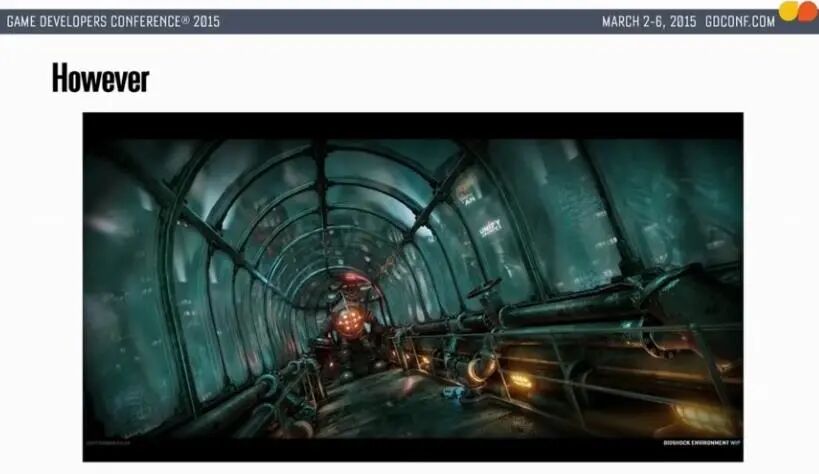Click the "Bioshock Environment WIP" caption
Viewport: 819px width, 474px height.
pyautogui.click(x=701, y=443)
